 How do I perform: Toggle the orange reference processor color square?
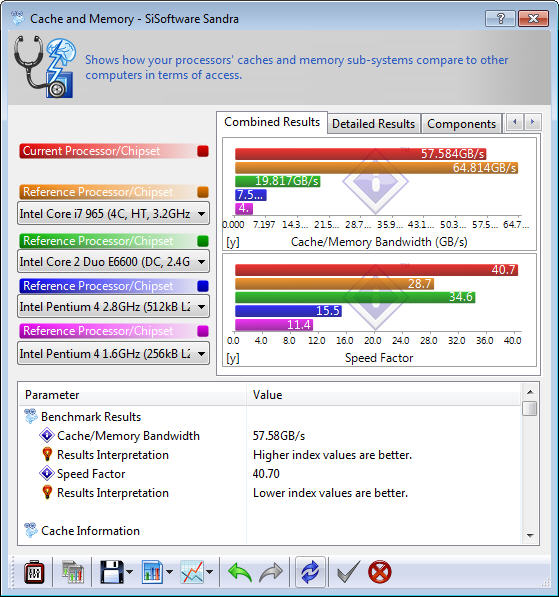pyautogui.click(x=203, y=192)
